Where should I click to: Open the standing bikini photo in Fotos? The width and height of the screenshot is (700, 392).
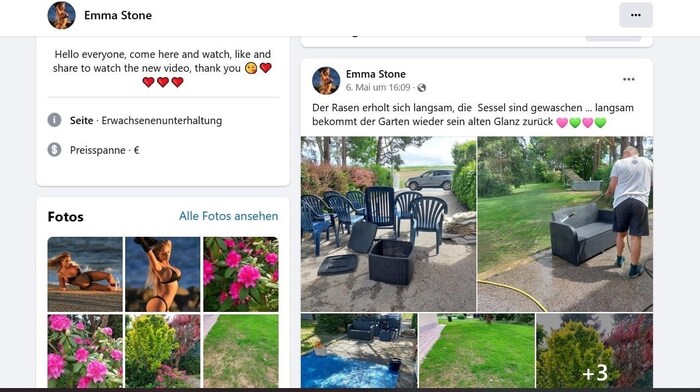coord(162,274)
